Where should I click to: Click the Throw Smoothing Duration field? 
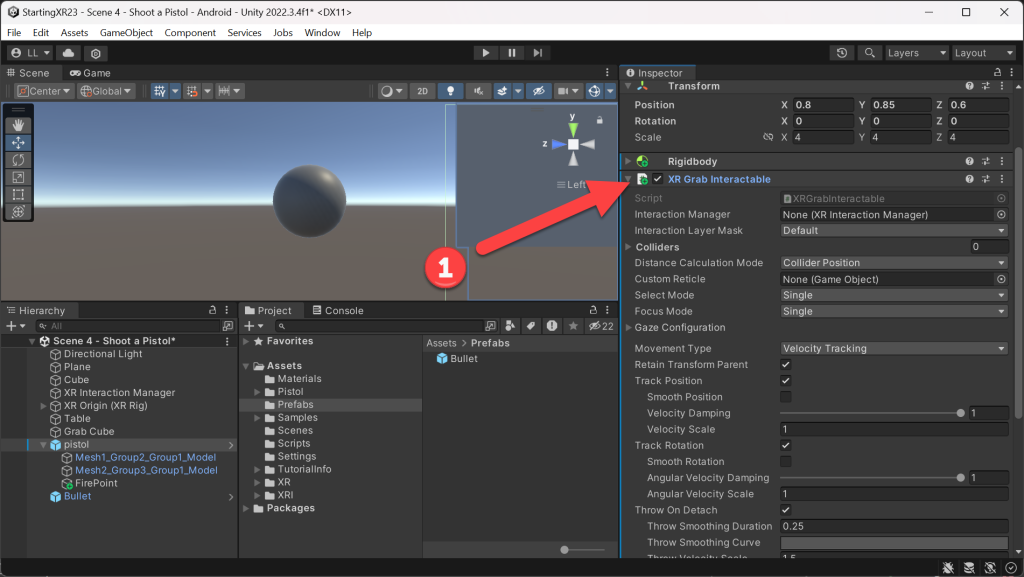click(894, 526)
